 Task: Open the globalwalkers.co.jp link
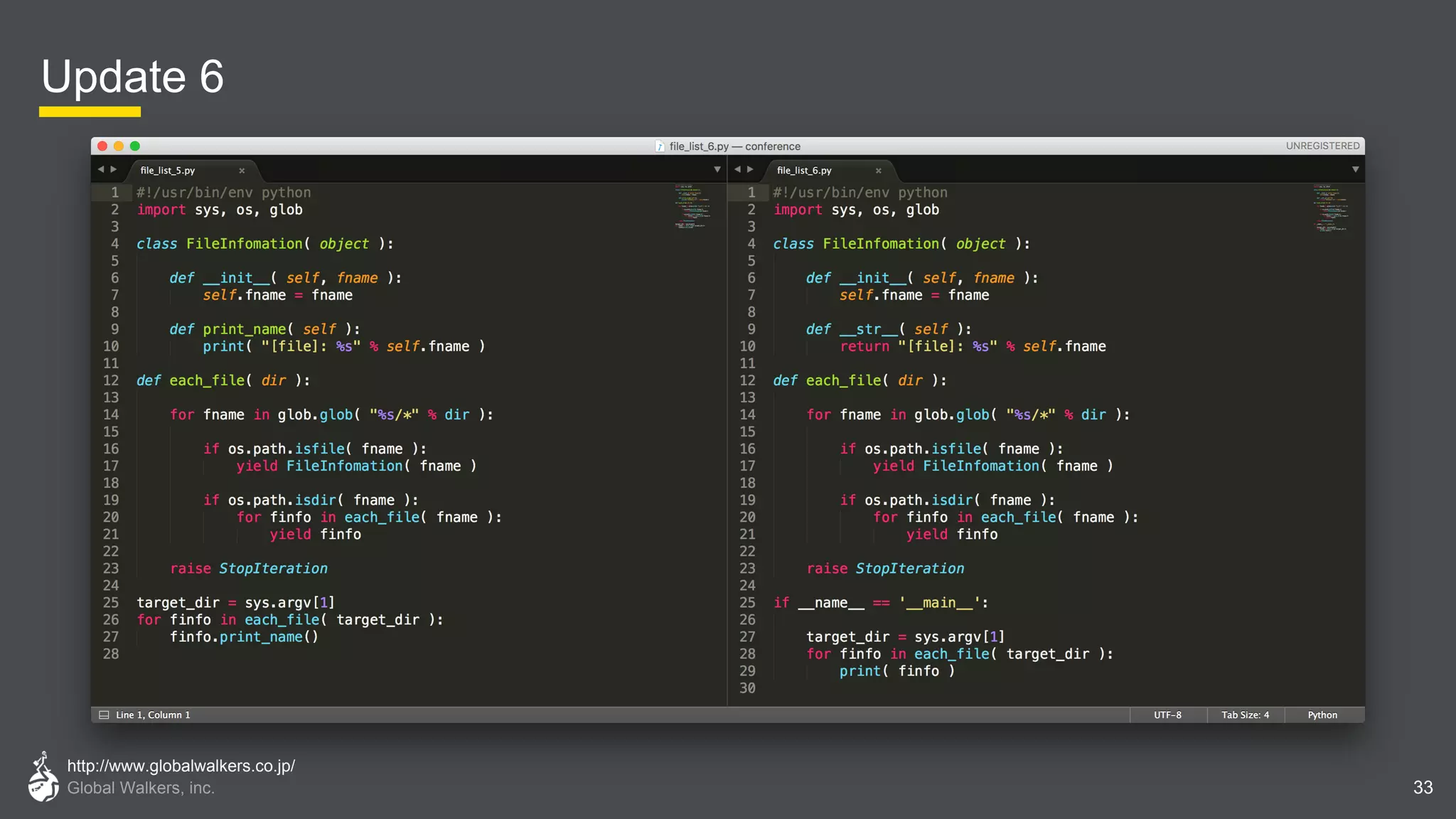coord(181,766)
